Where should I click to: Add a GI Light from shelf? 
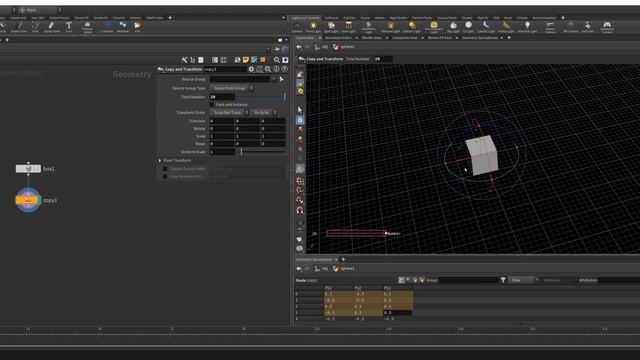tap(469, 27)
